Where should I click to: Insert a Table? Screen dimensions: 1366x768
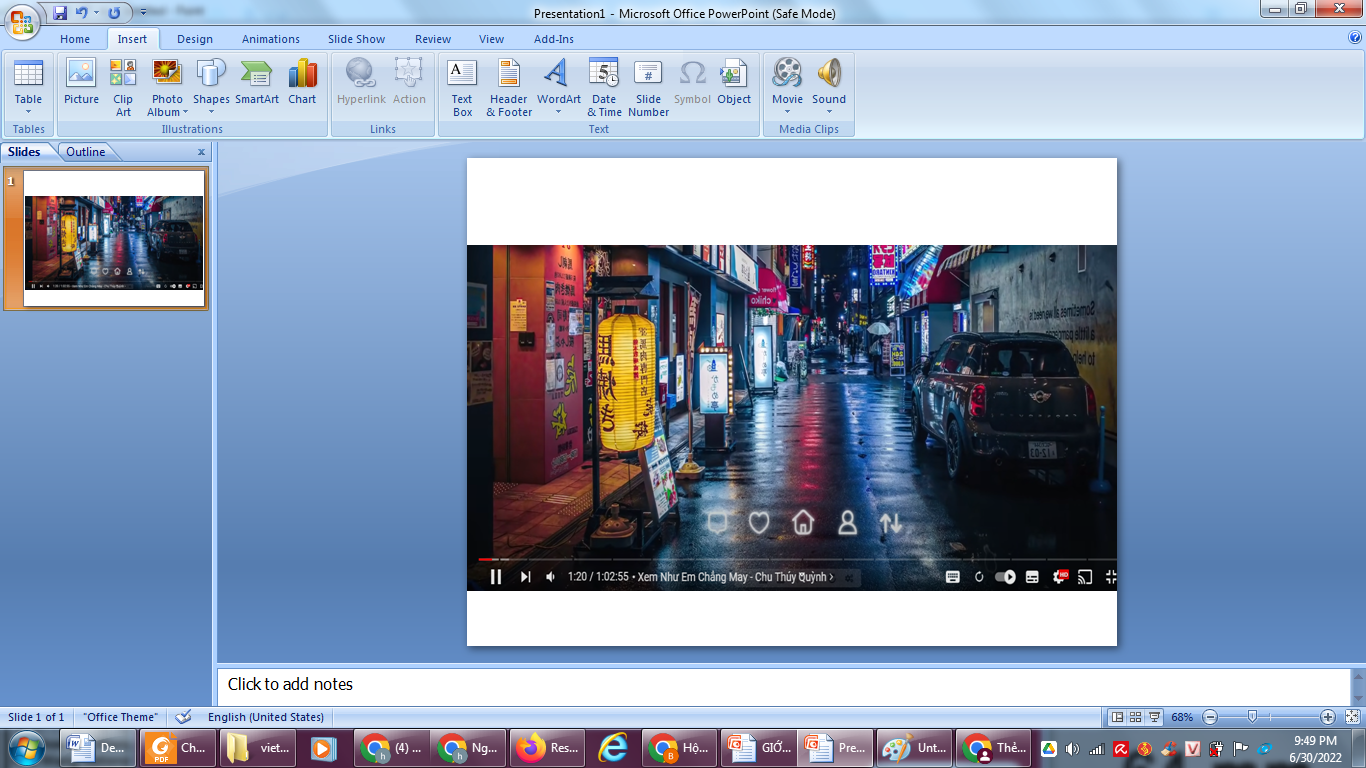point(28,86)
